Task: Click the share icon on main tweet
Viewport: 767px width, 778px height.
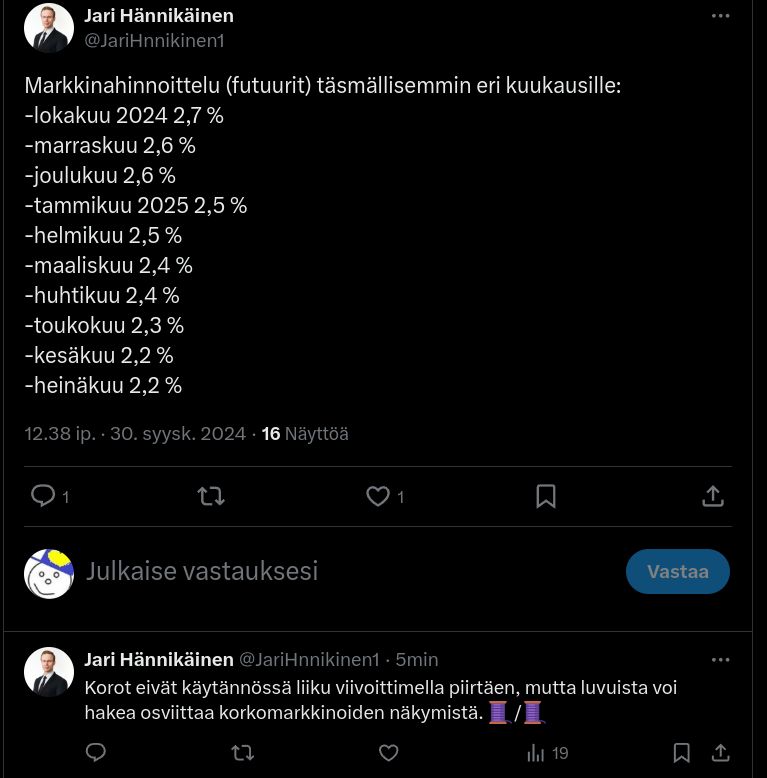Action: pos(713,496)
